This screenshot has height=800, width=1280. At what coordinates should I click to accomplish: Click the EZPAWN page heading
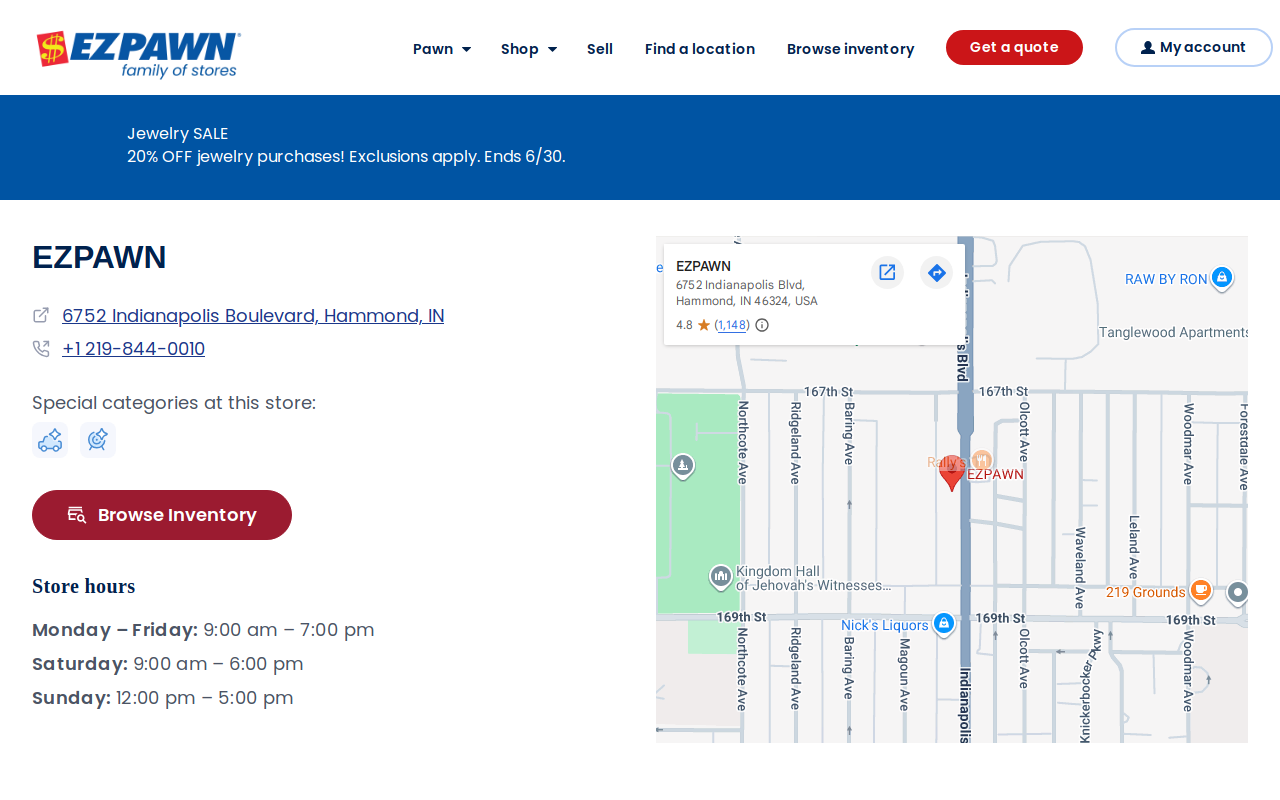pos(99,257)
